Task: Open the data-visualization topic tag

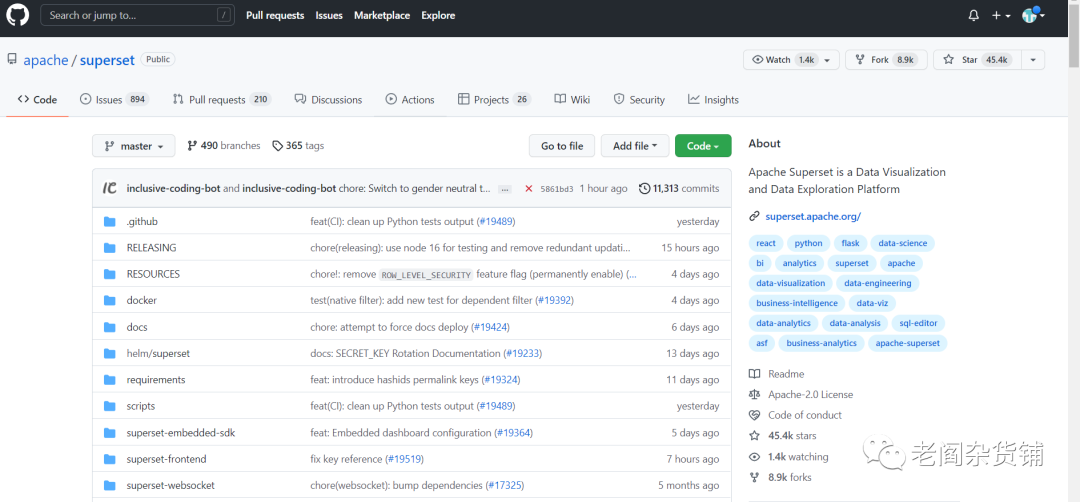Action: (x=790, y=283)
